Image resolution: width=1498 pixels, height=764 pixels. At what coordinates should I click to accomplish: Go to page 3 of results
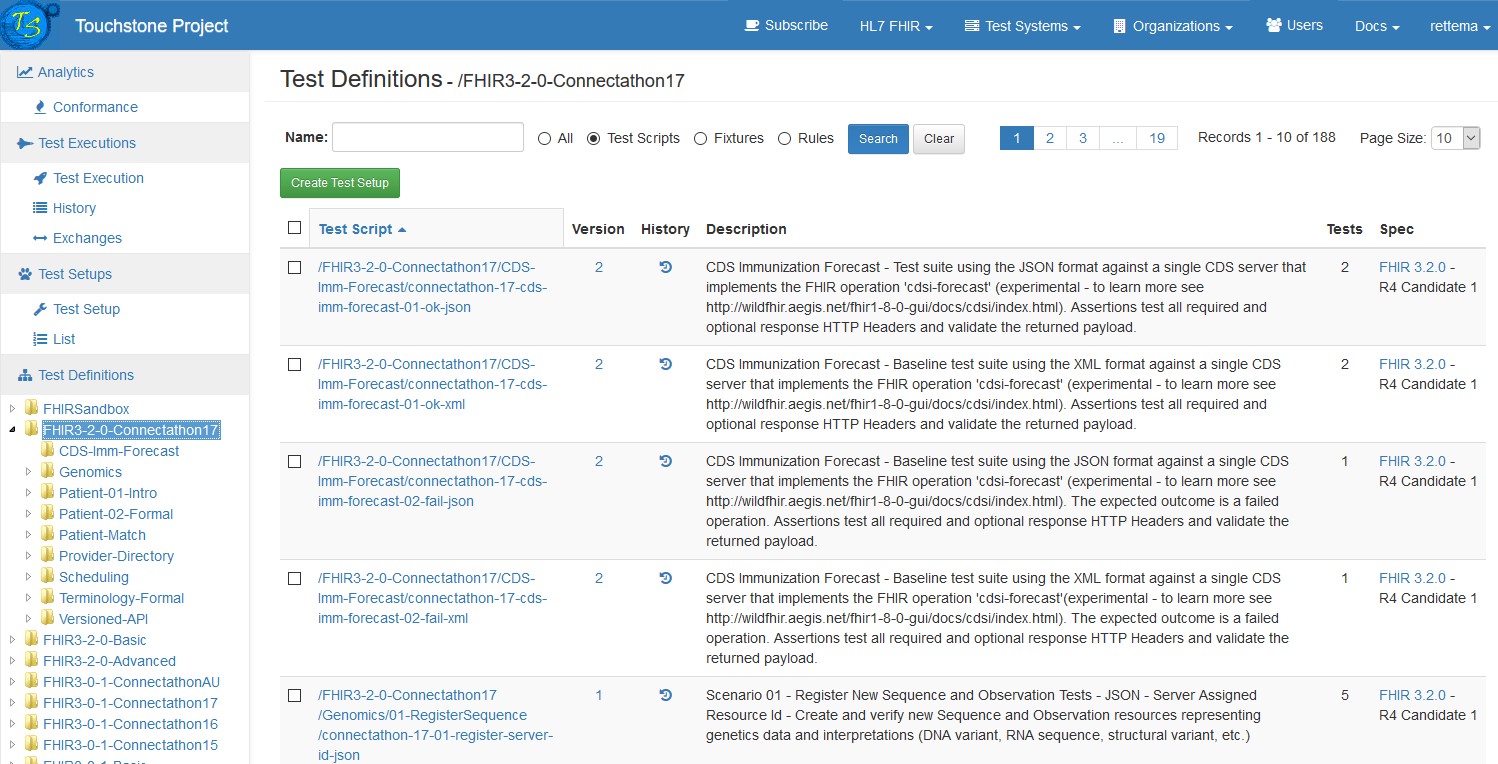[x=1083, y=138]
